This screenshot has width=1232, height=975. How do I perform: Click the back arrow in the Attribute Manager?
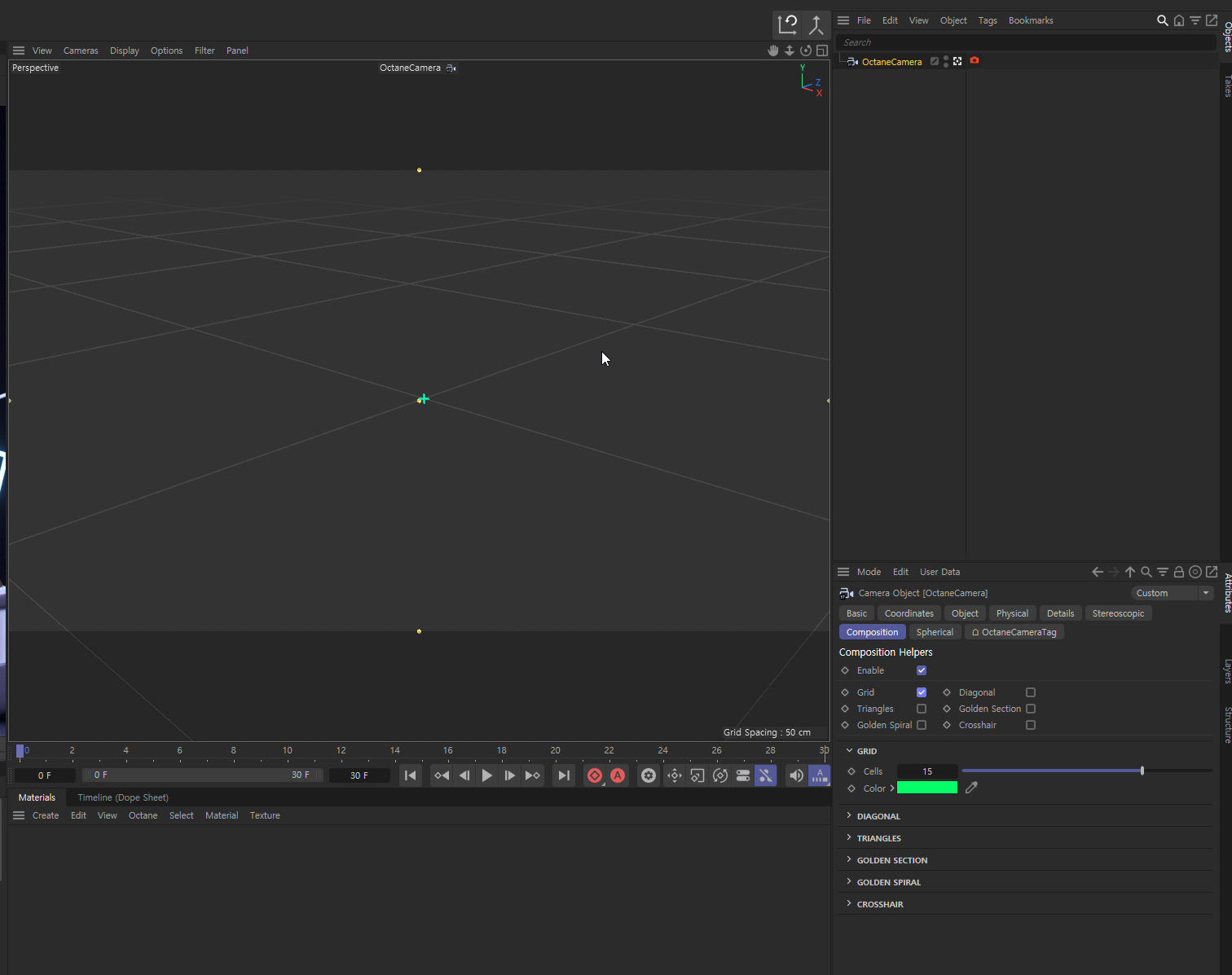coord(1098,572)
